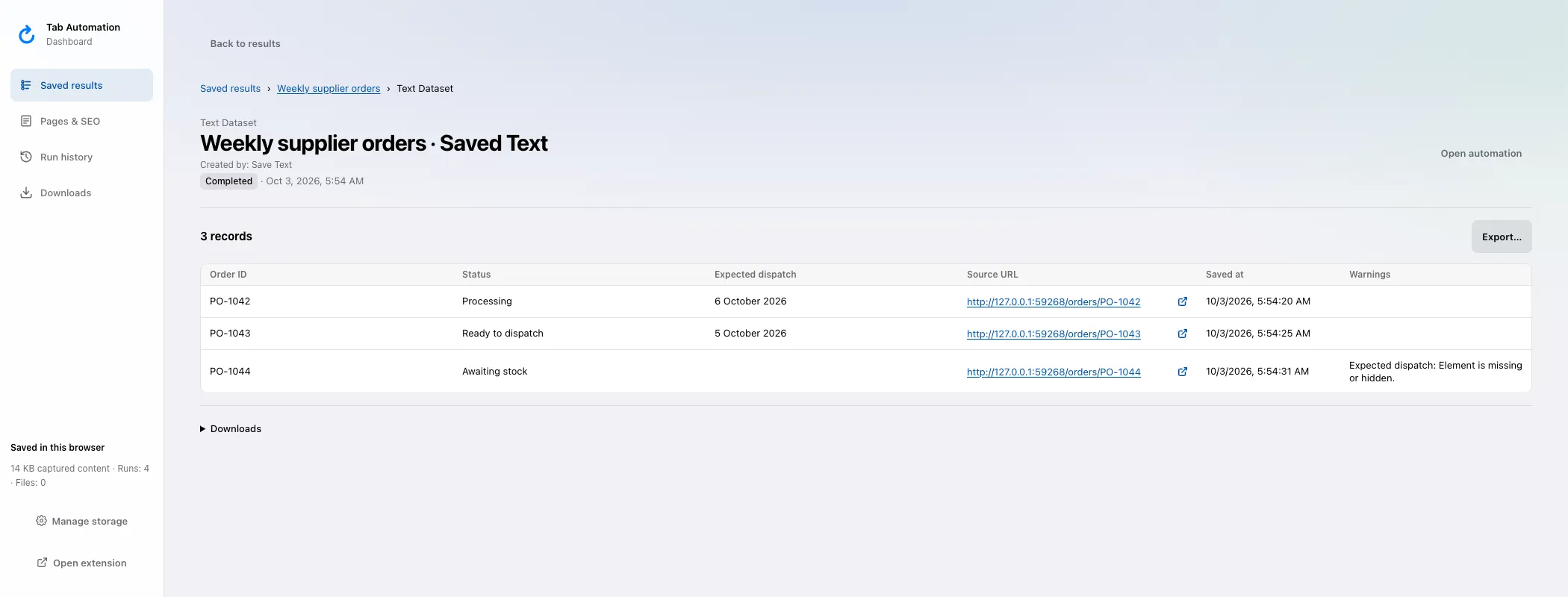Screen dimensions: 1568x597
Task: Open PO-1044 source in new tab icon
Action: tap(1183, 372)
